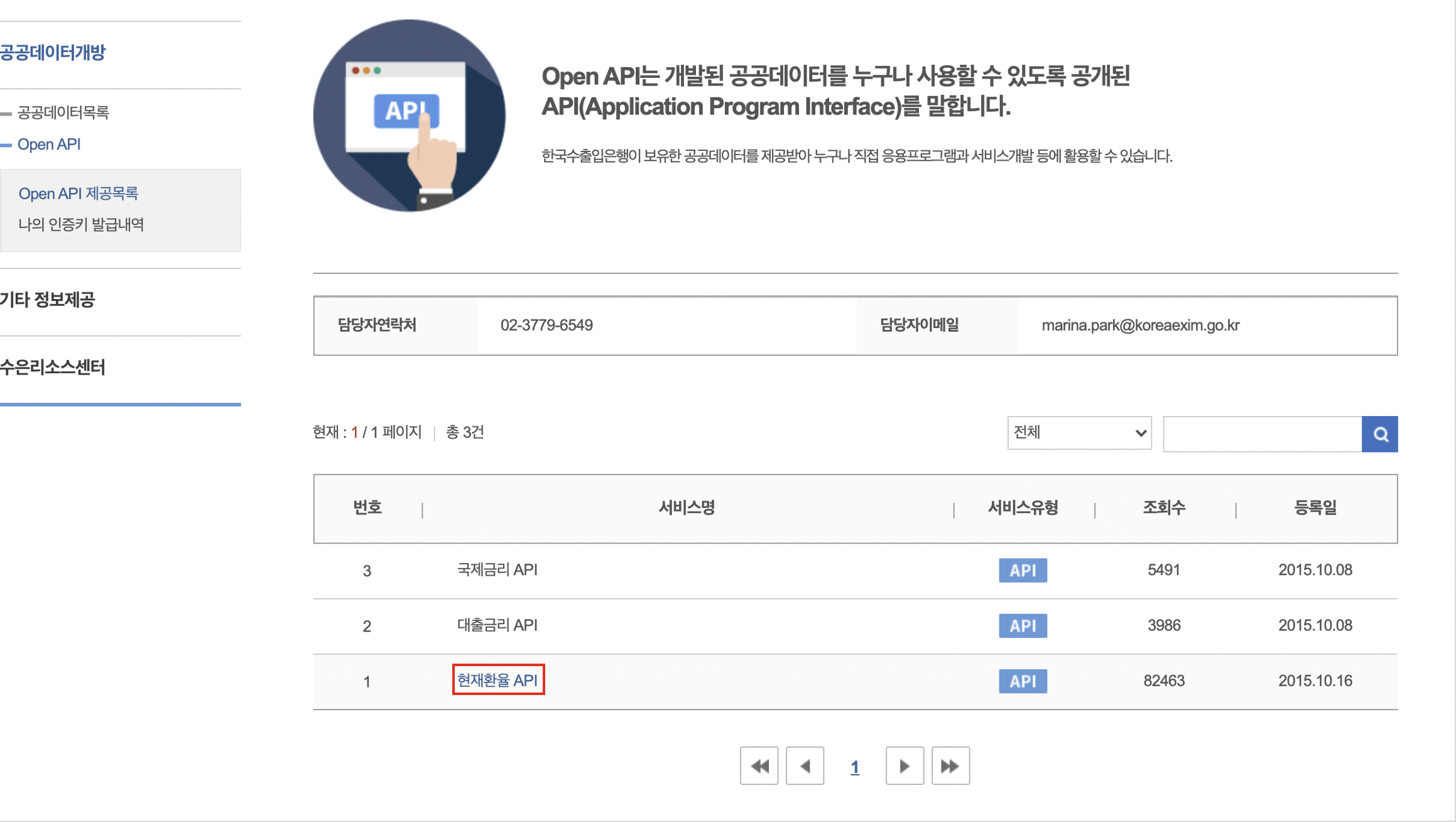Image resolution: width=1456 pixels, height=822 pixels.
Task: Click view count 3986
Action: [1164, 625]
